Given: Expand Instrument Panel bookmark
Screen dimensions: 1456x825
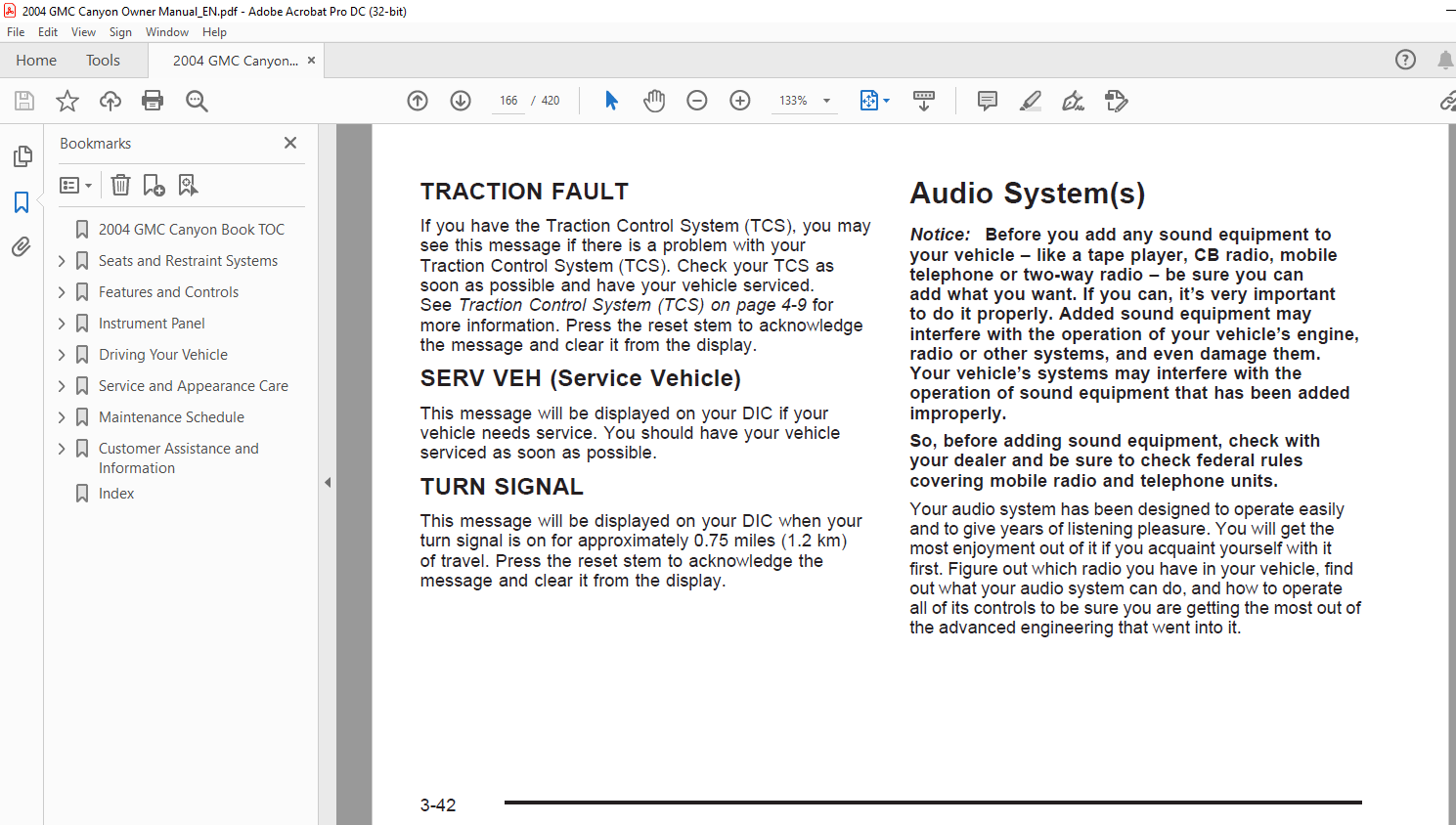Looking at the screenshot, I should tap(62, 324).
